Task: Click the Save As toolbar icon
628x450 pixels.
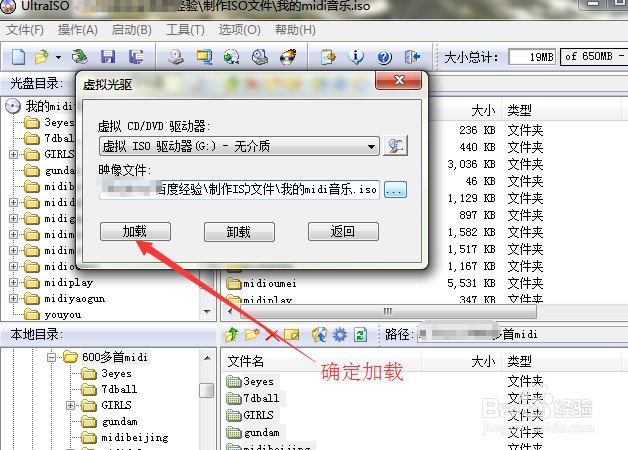Action: (136, 57)
